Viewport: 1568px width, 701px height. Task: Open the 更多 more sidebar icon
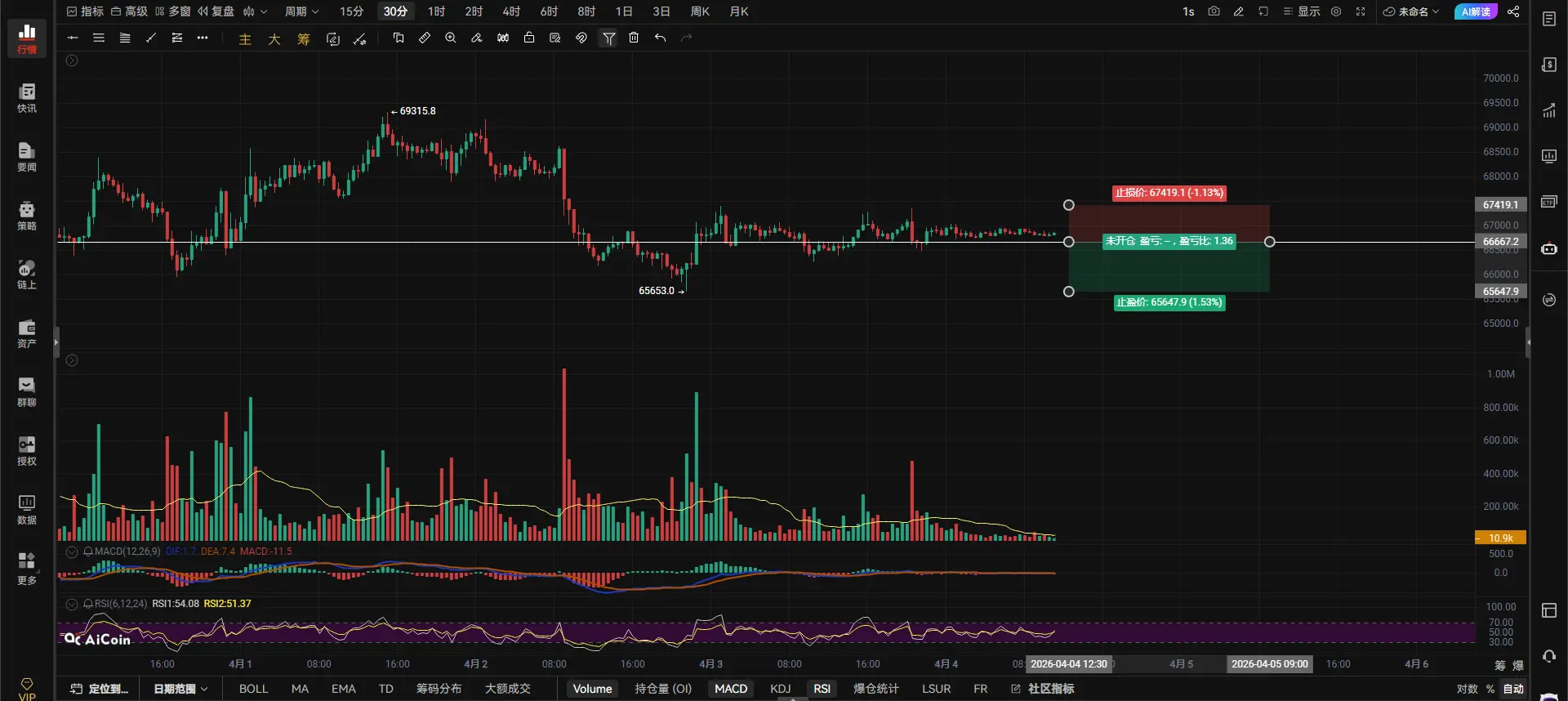click(27, 569)
